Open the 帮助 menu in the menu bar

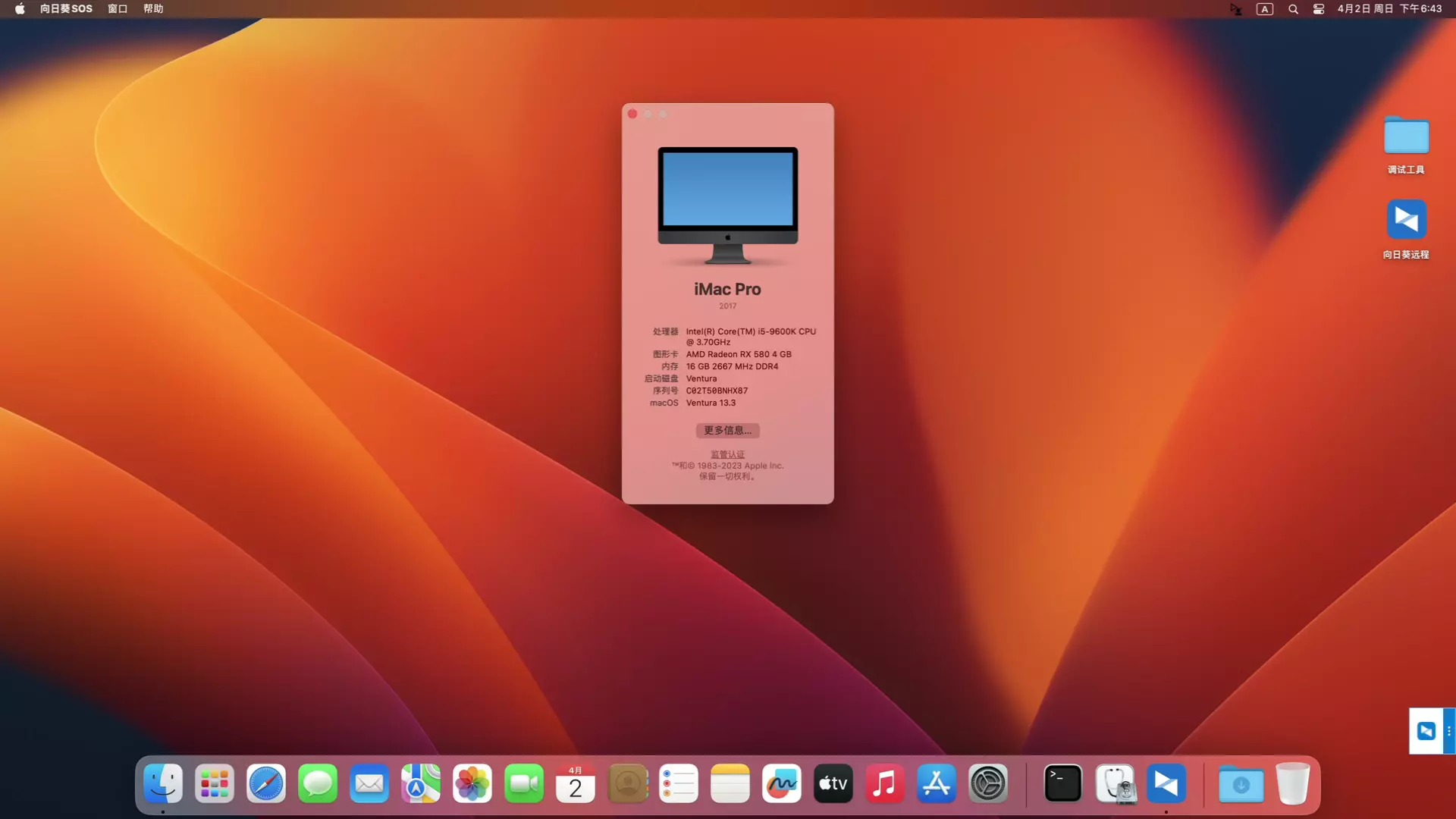(152, 8)
